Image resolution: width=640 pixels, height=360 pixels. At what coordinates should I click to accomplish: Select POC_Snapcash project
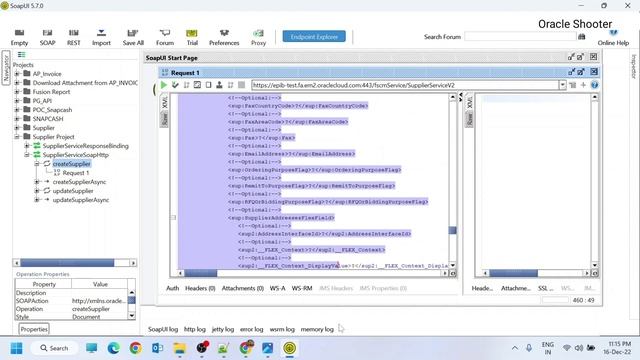coord(52,110)
